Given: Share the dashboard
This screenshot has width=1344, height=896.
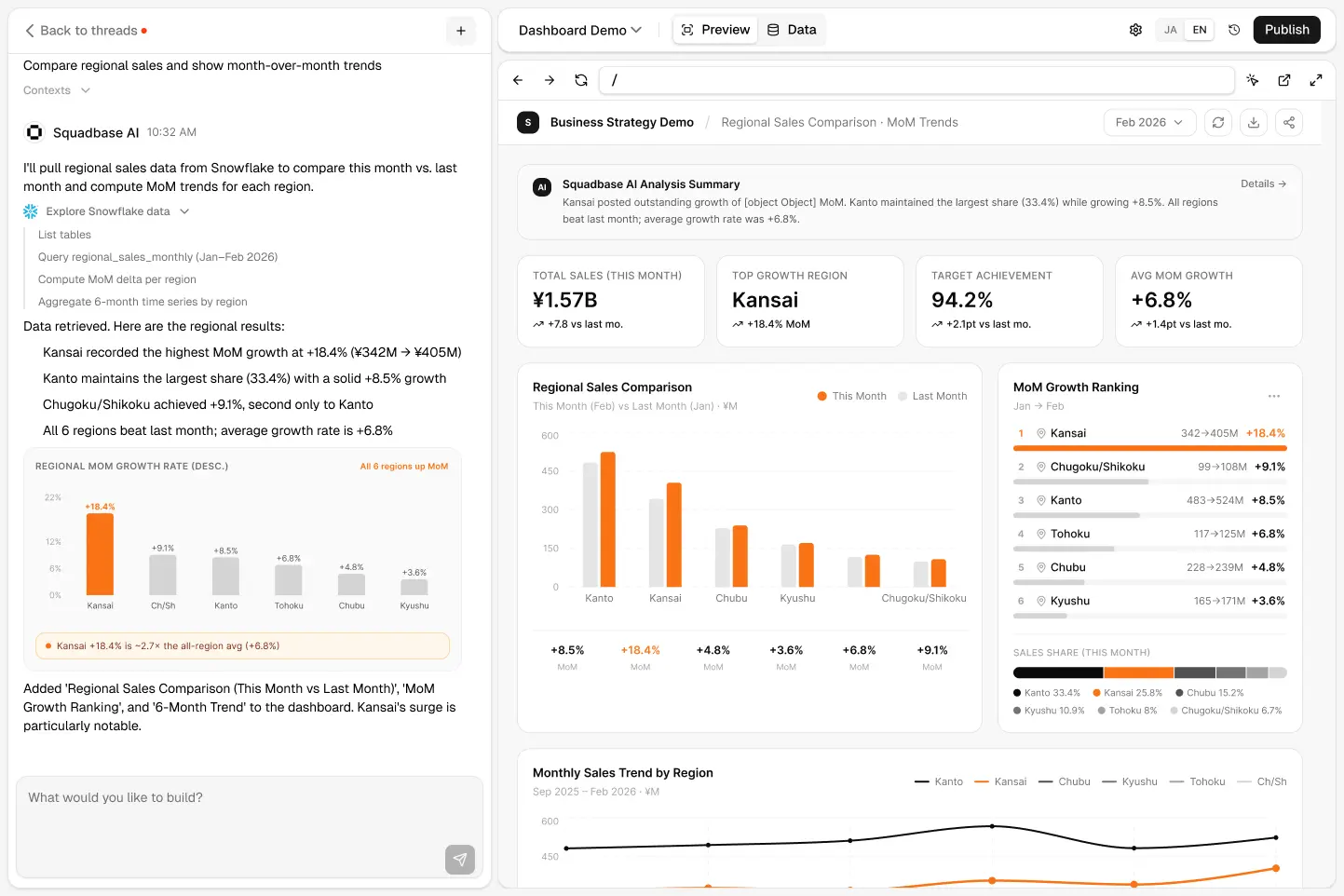Looking at the screenshot, I should pos(1289,122).
